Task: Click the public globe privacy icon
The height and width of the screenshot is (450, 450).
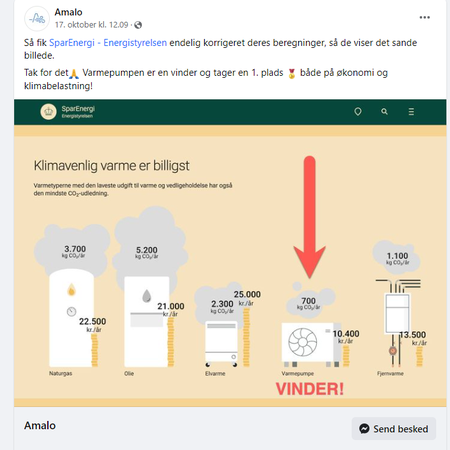Action: (x=138, y=25)
